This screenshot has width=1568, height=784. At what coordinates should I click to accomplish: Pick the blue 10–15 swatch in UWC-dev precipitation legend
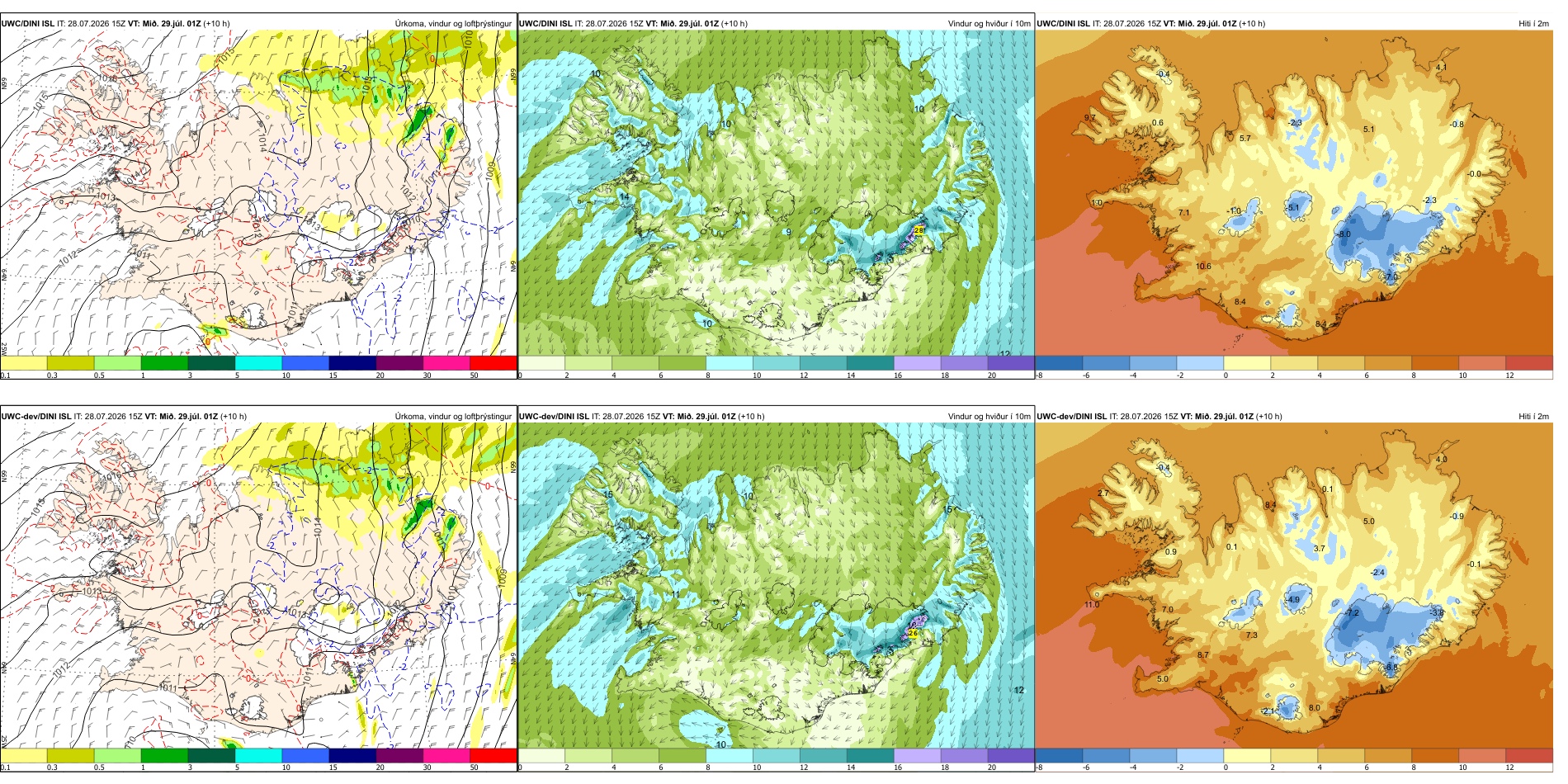click(x=305, y=755)
